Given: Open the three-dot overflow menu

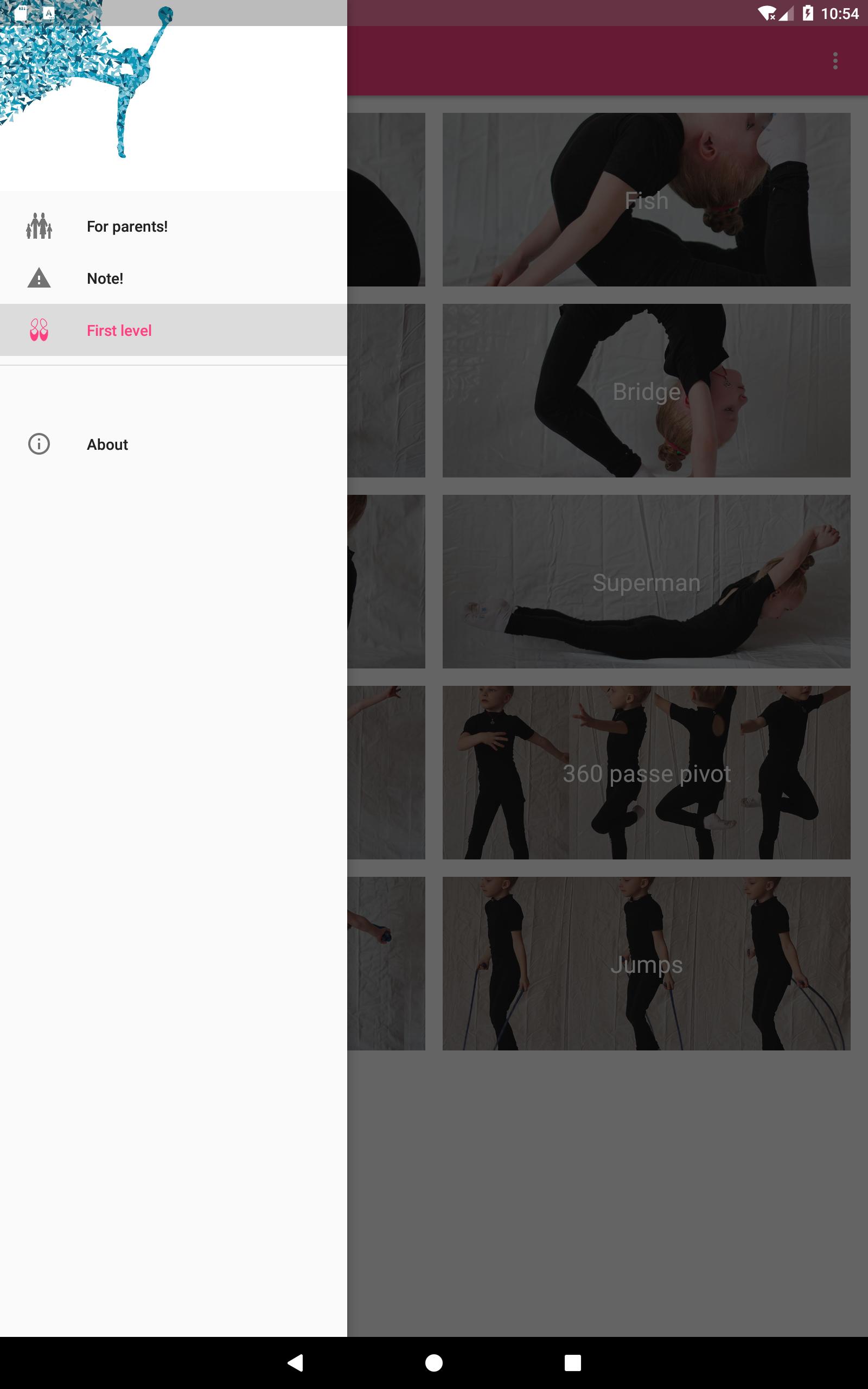Looking at the screenshot, I should coord(835,61).
